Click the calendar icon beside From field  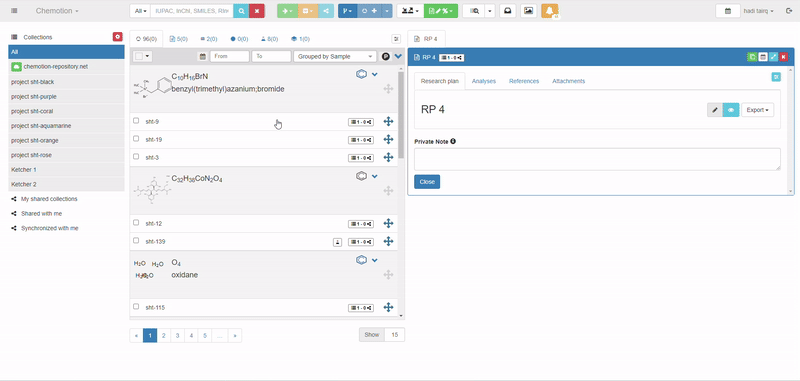[203, 56]
